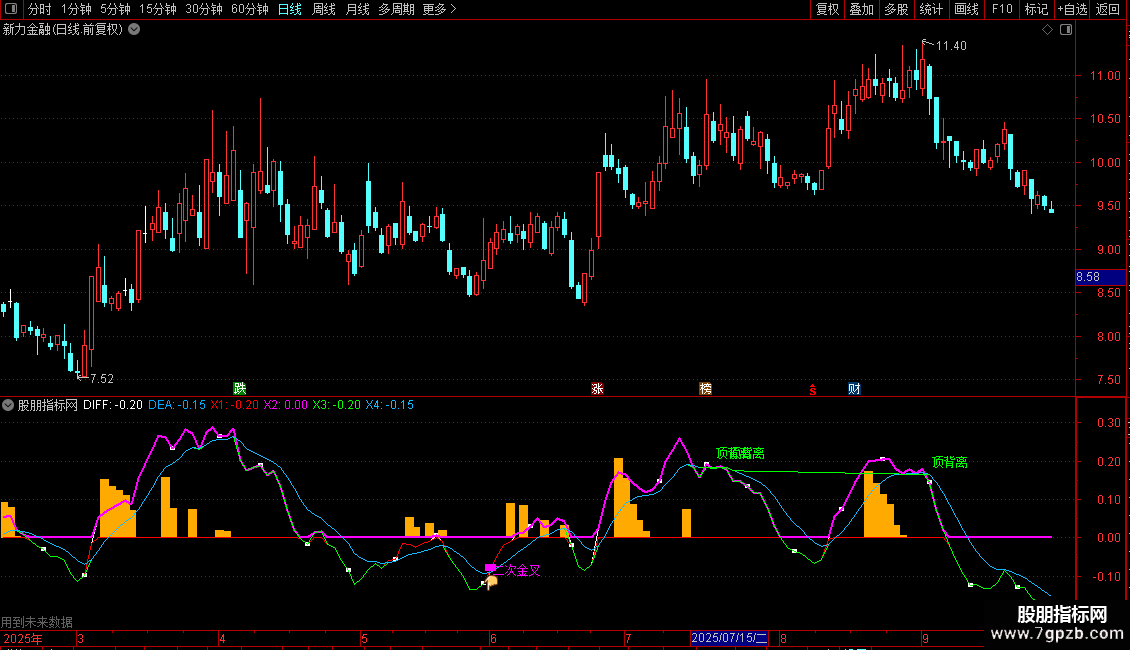Screen dimensions: 1130x650
Task: Click the X3: -0.20 value label
Action: [x=337, y=405]
